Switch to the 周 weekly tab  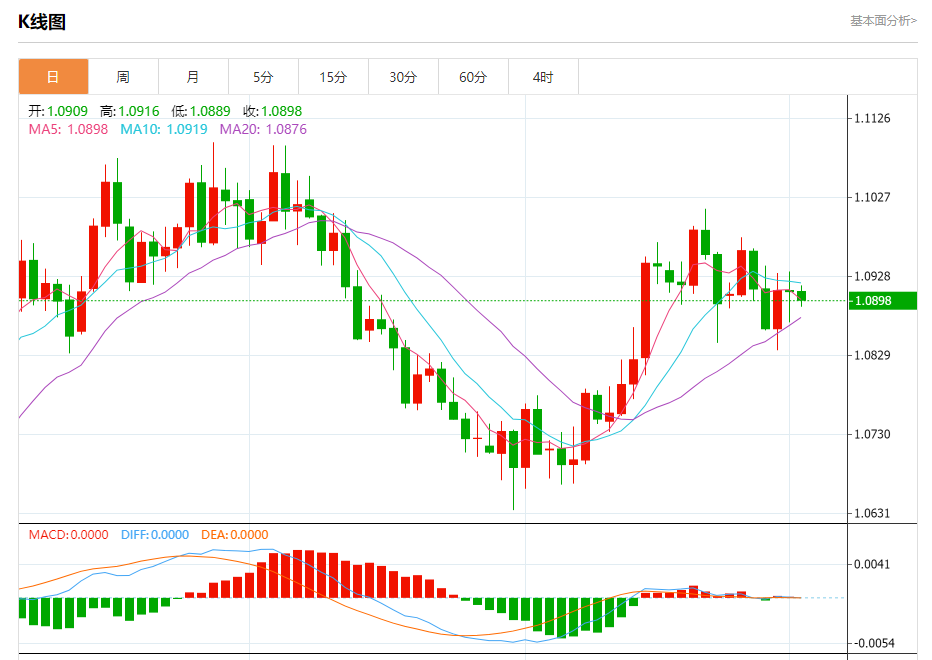point(124,77)
